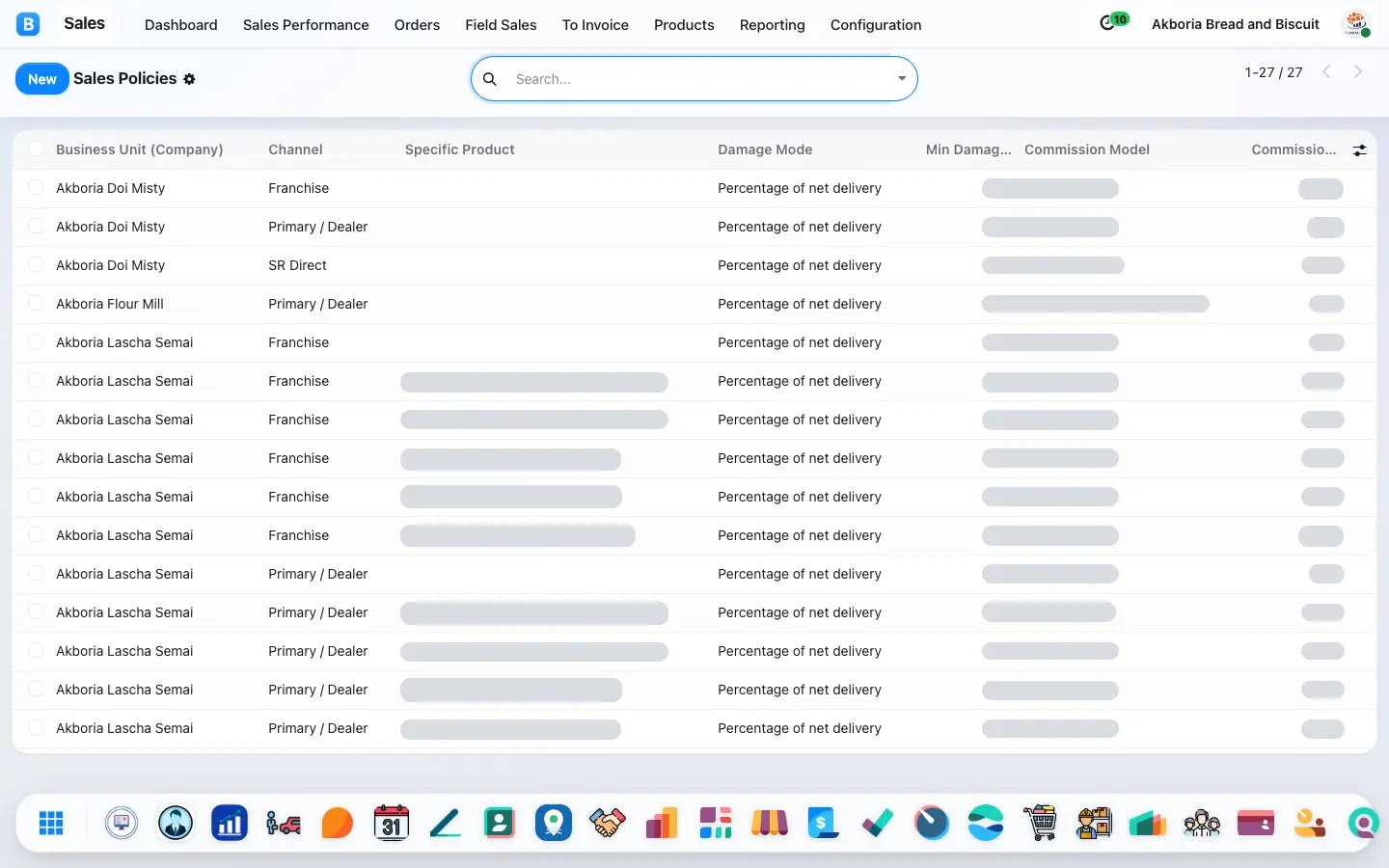This screenshot has height=868, width=1389.
Task: Open the Reporting menu
Action: (x=772, y=25)
